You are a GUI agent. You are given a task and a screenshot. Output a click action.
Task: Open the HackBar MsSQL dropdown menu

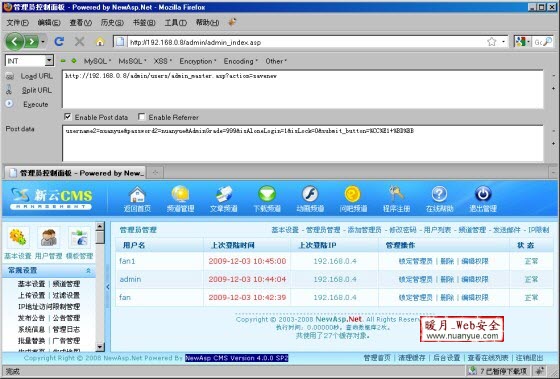tap(132, 61)
